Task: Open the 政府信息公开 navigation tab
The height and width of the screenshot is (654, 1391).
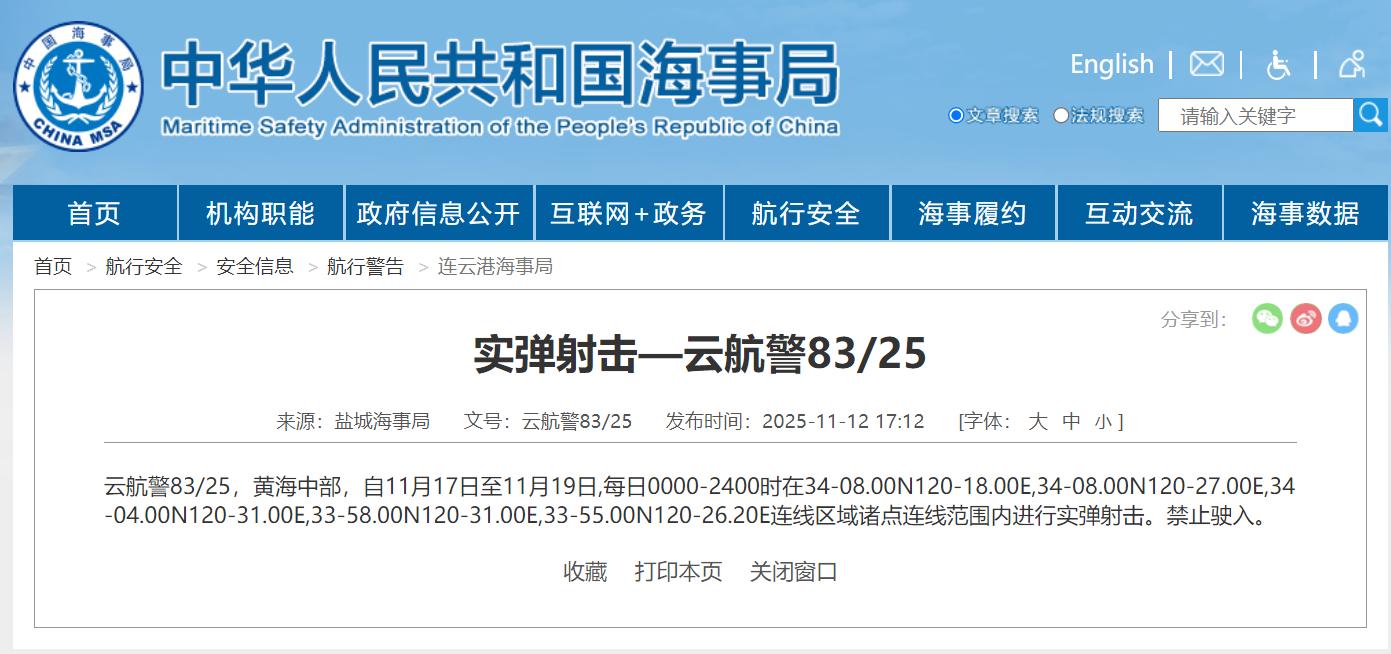Action: pos(439,213)
